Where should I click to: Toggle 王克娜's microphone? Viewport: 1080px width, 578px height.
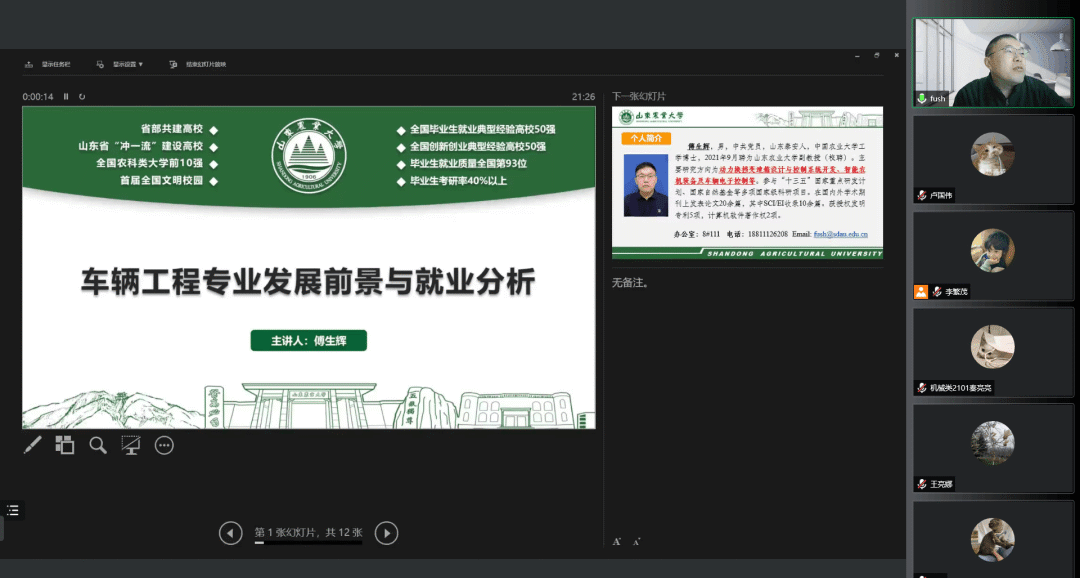pos(921,483)
